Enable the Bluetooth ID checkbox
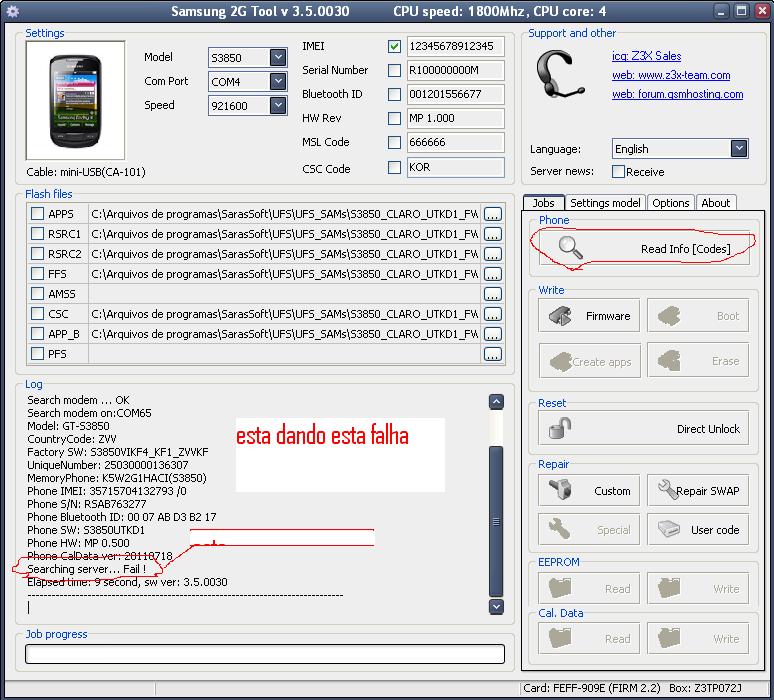This screenshot has height=700, width=774. pos(394,94)
